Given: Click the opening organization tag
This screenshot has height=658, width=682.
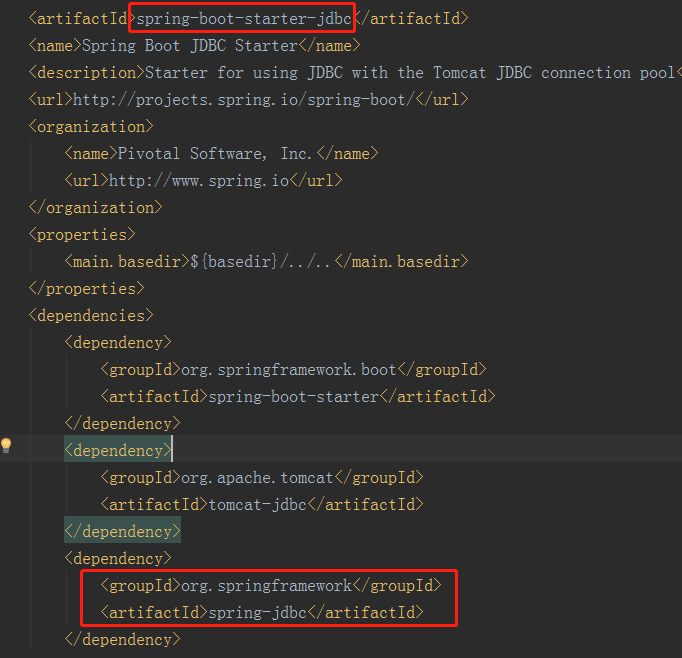Looking at the screenshot, I should coord(91,127).
